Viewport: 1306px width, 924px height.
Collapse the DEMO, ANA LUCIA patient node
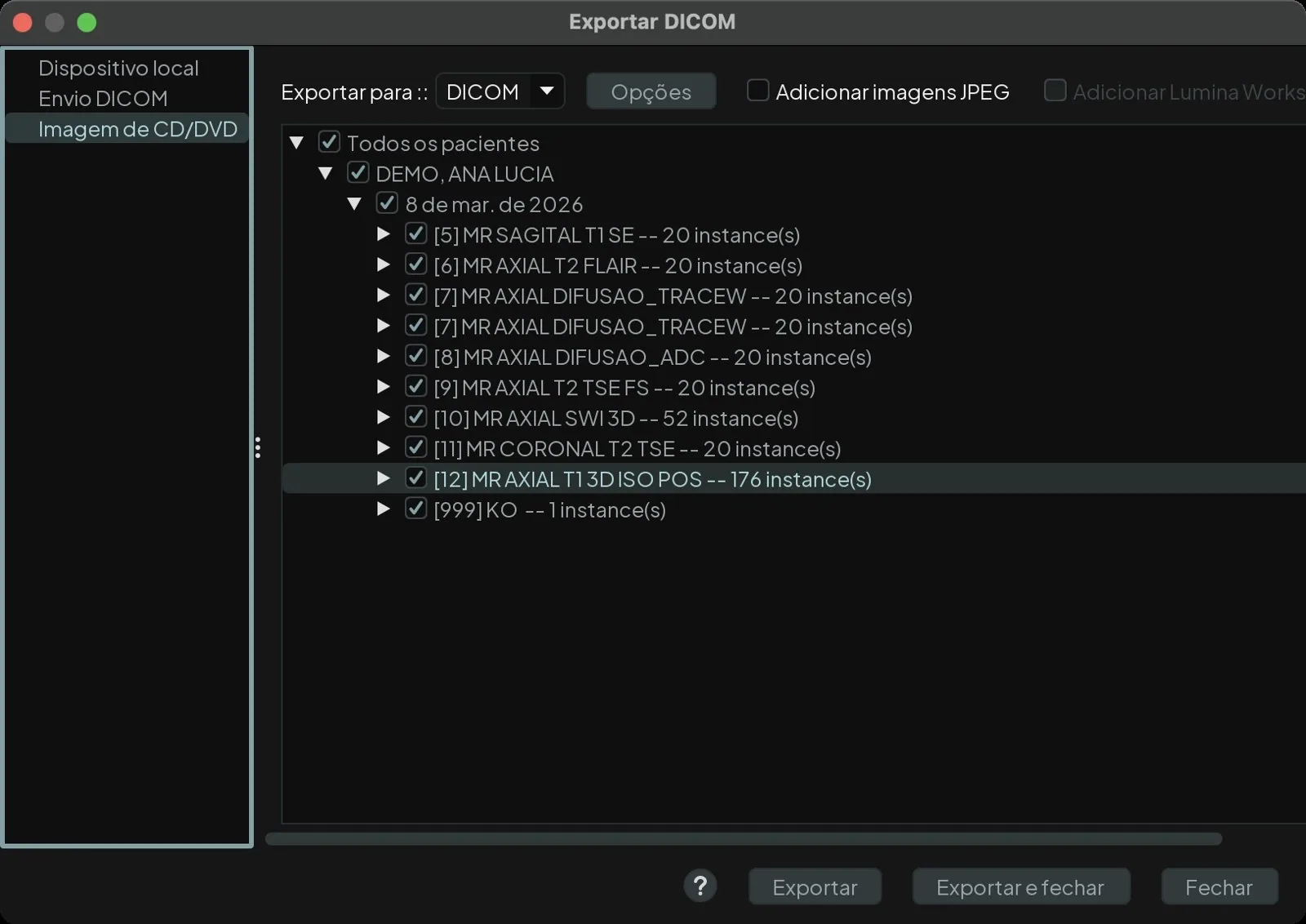[326, 173]
